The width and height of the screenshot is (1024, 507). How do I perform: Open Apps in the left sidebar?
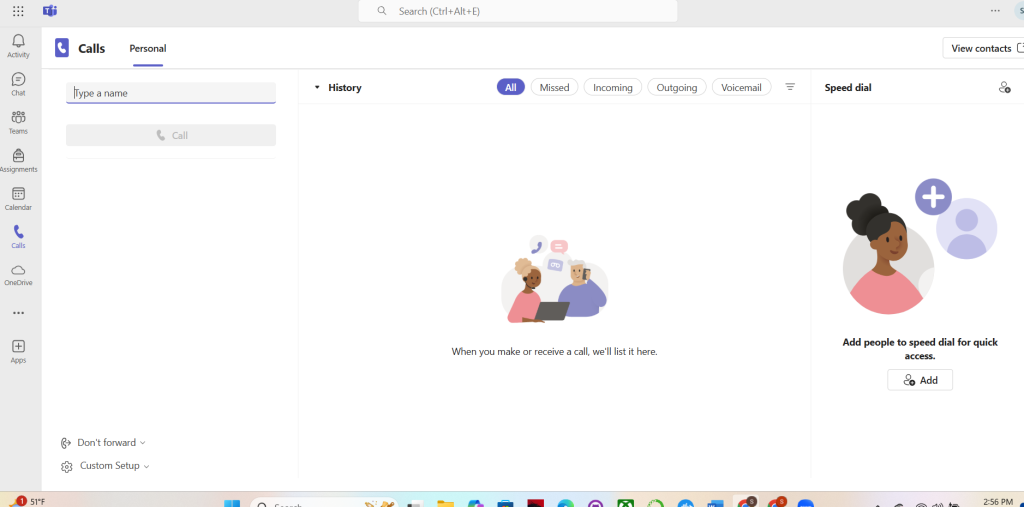(18, 350)
